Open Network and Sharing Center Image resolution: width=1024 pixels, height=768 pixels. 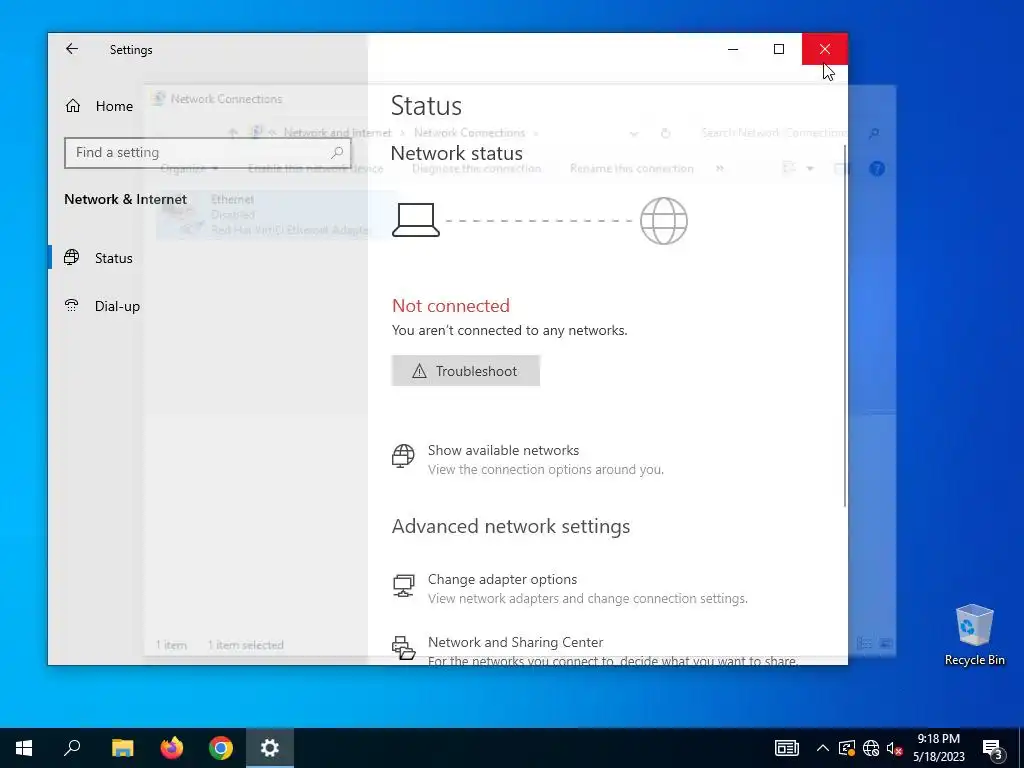tap(594, 649)
